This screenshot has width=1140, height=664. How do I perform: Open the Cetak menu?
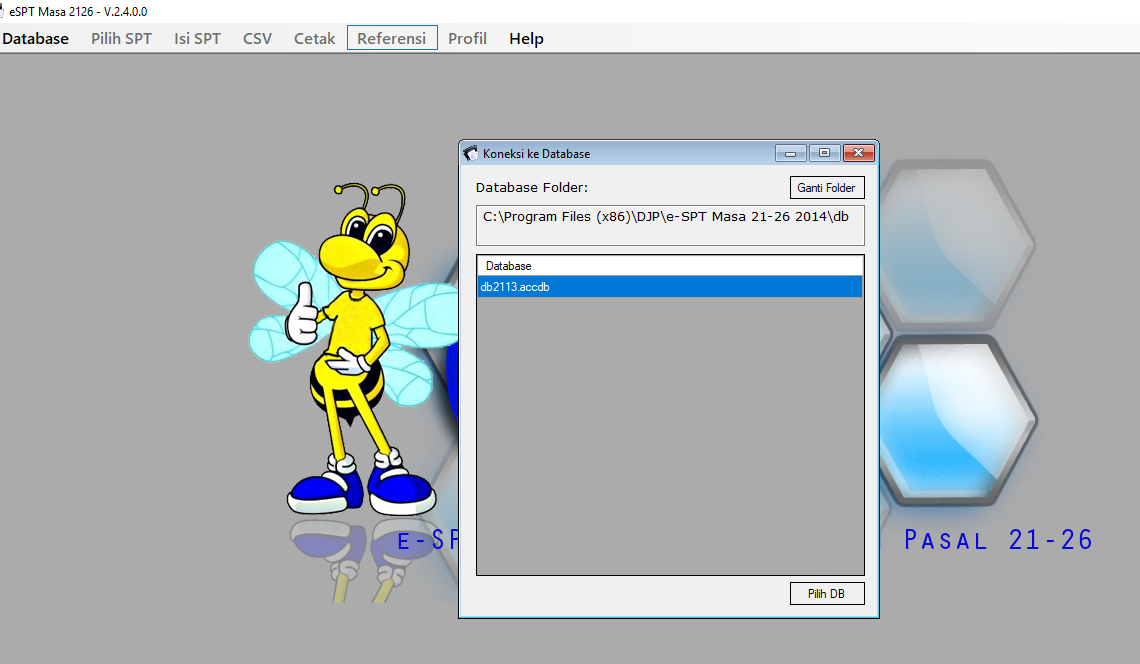pyautogui.click(x=314, y=39)
